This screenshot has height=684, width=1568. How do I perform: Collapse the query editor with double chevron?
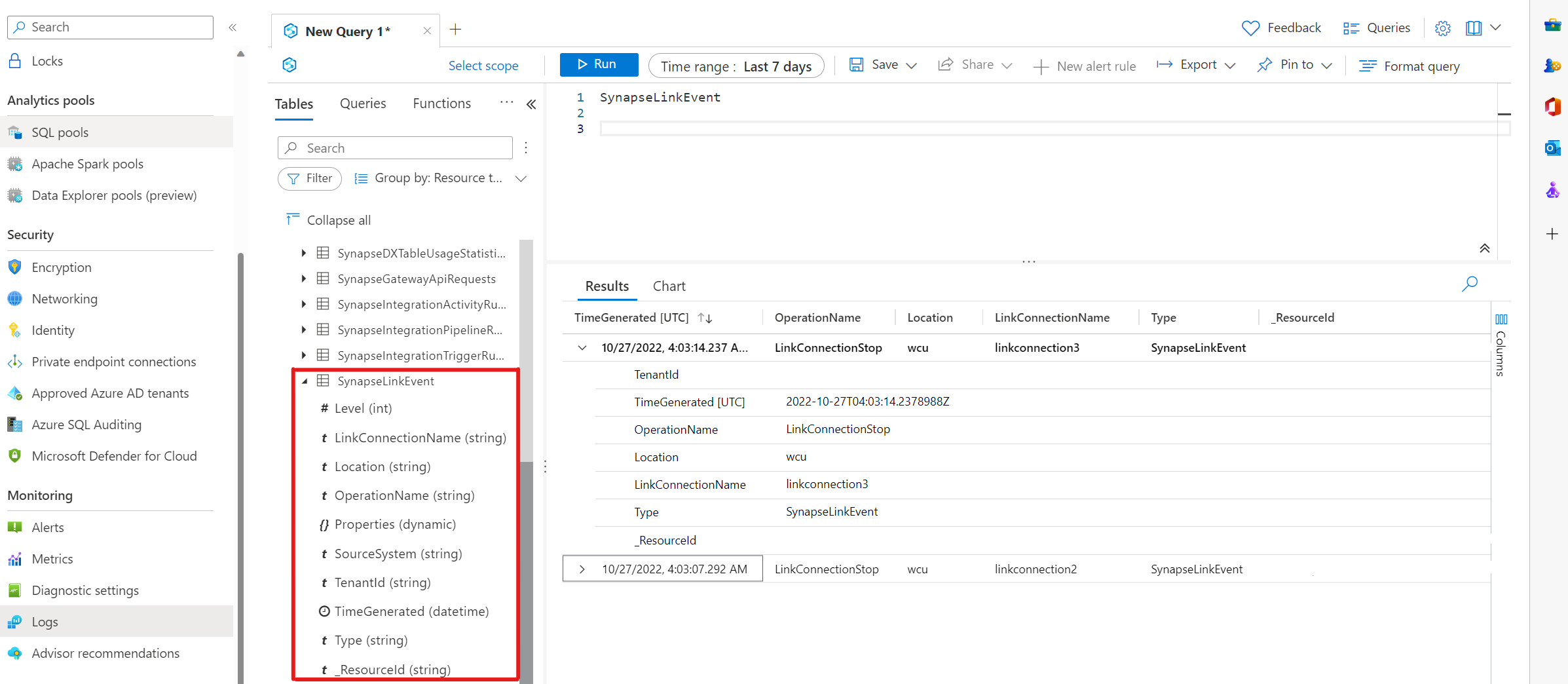coord(1484,248)
